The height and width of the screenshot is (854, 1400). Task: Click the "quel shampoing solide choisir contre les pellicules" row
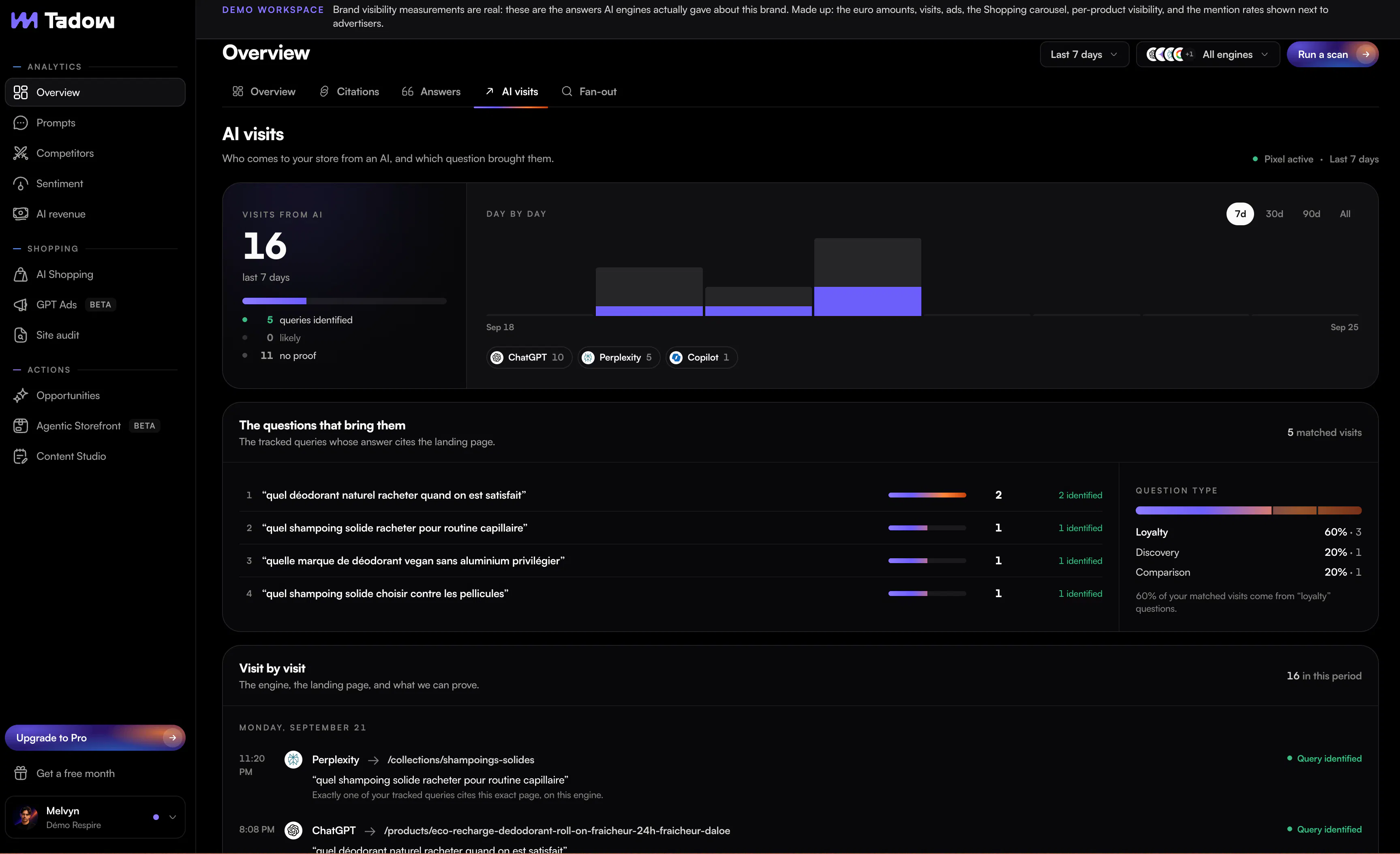click(670, 594)
